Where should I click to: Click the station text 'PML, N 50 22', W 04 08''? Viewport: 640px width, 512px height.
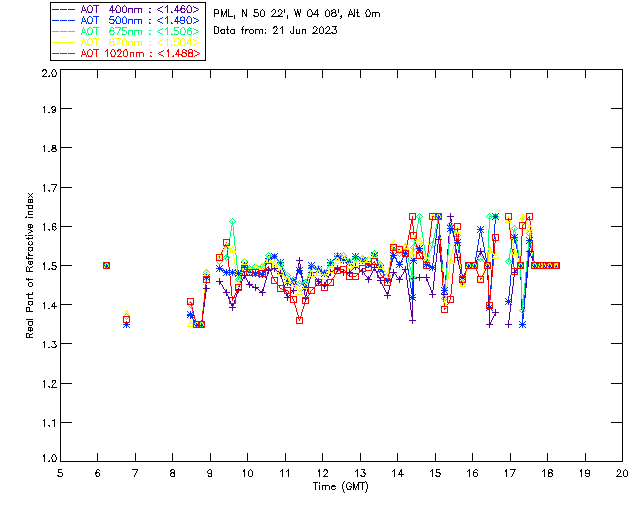coord(278,13)
